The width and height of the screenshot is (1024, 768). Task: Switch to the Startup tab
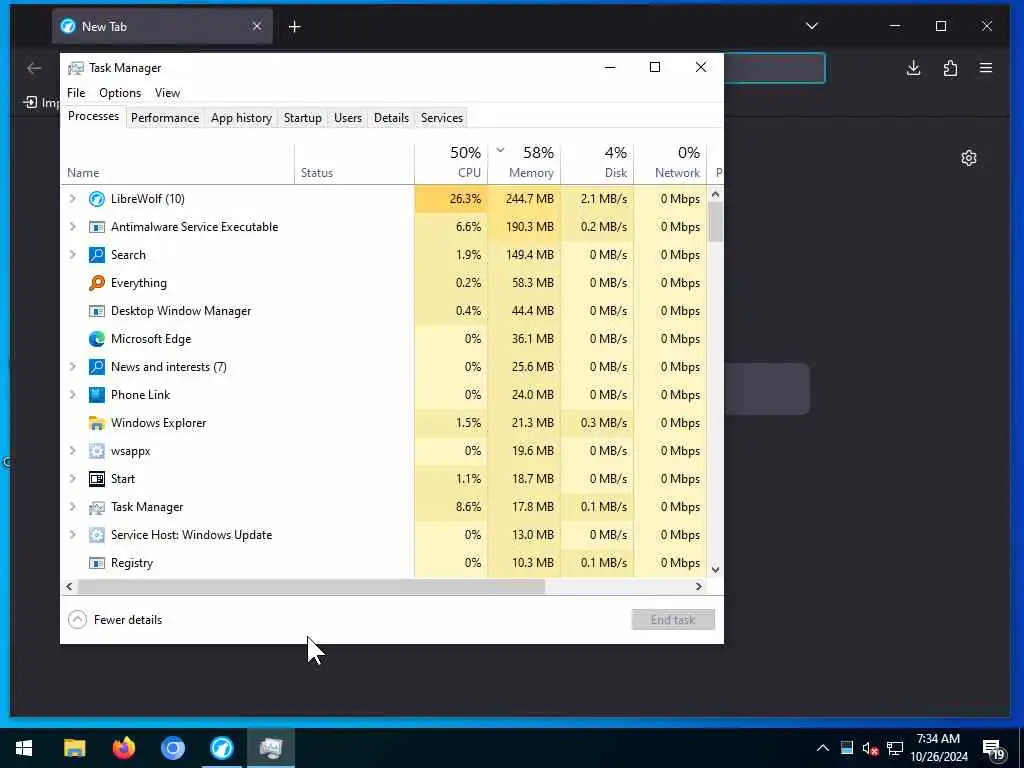(302, 118)
